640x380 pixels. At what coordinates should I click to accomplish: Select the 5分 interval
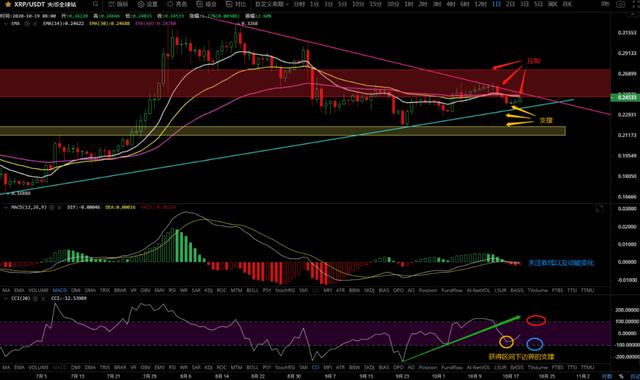(342, 4)
